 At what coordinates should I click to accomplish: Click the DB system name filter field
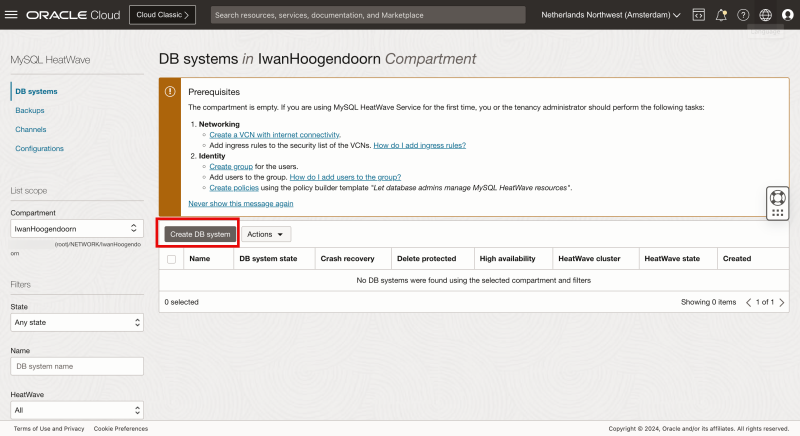[x=77, y=367]
